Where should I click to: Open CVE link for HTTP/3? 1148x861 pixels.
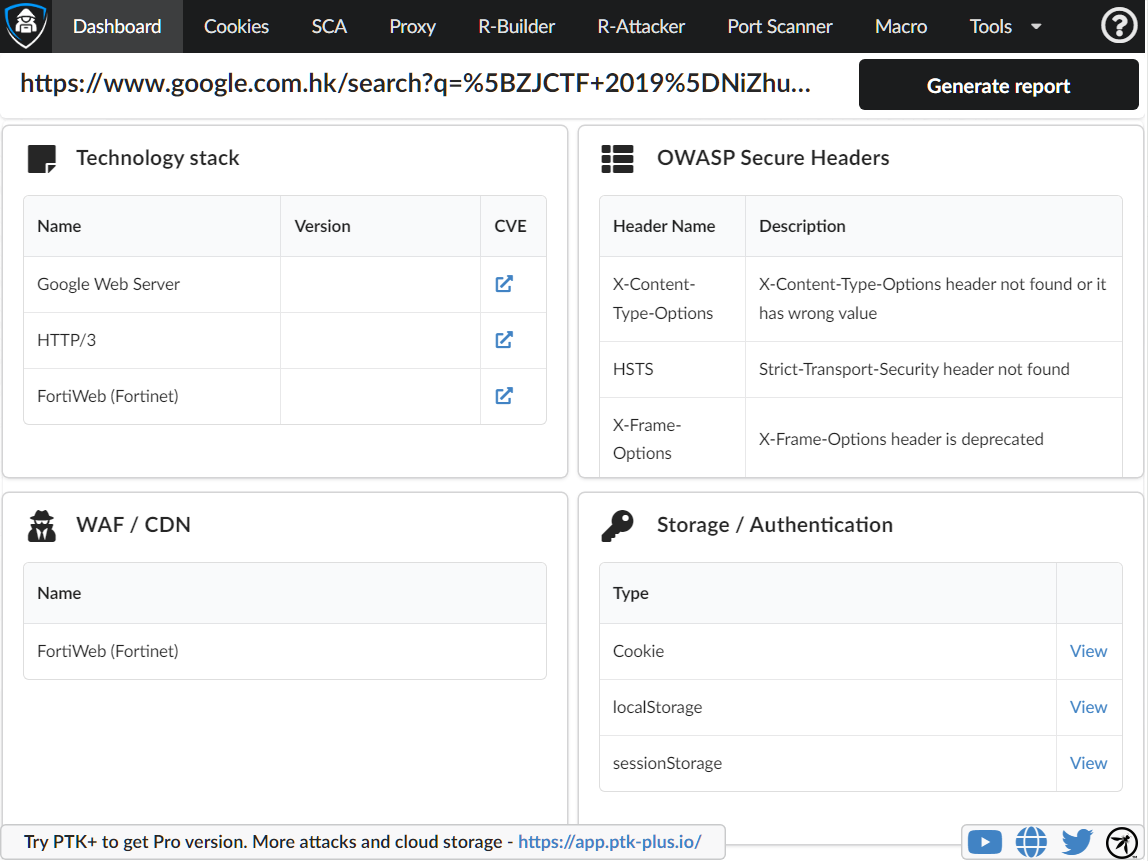(504, 340)
